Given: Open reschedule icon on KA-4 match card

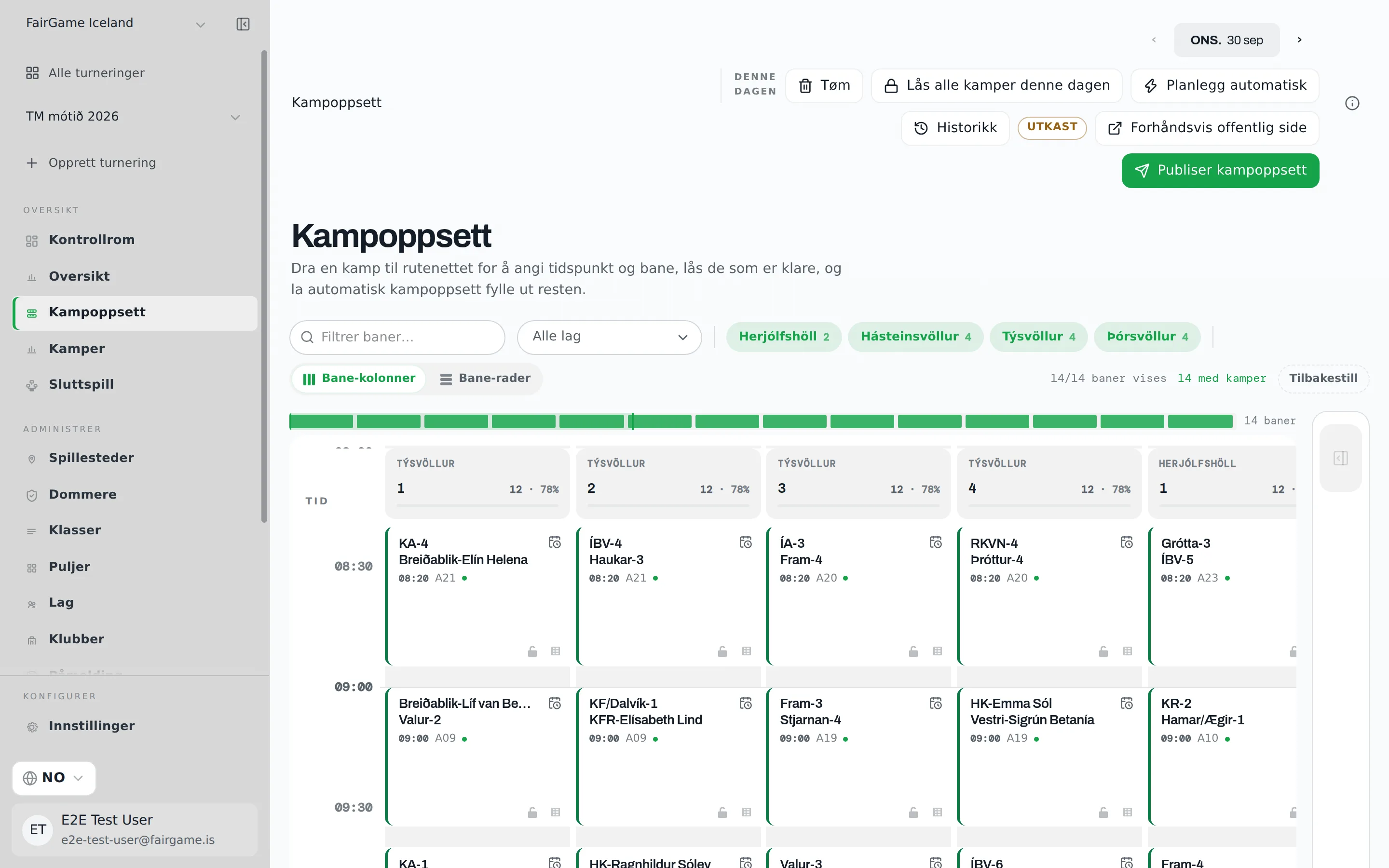Looking at the screenshot, I should coord(555,542).
